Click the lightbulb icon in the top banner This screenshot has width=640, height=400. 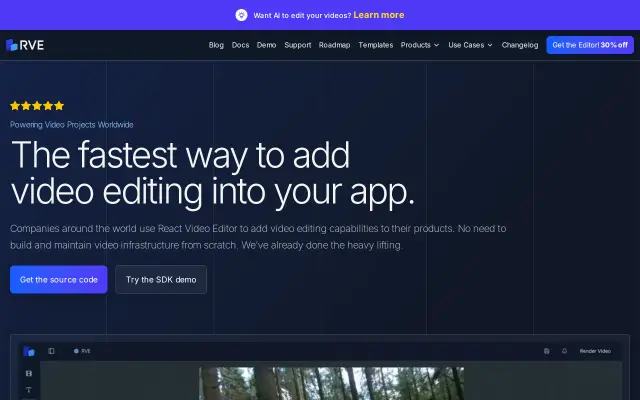click(x=241, y=15)
